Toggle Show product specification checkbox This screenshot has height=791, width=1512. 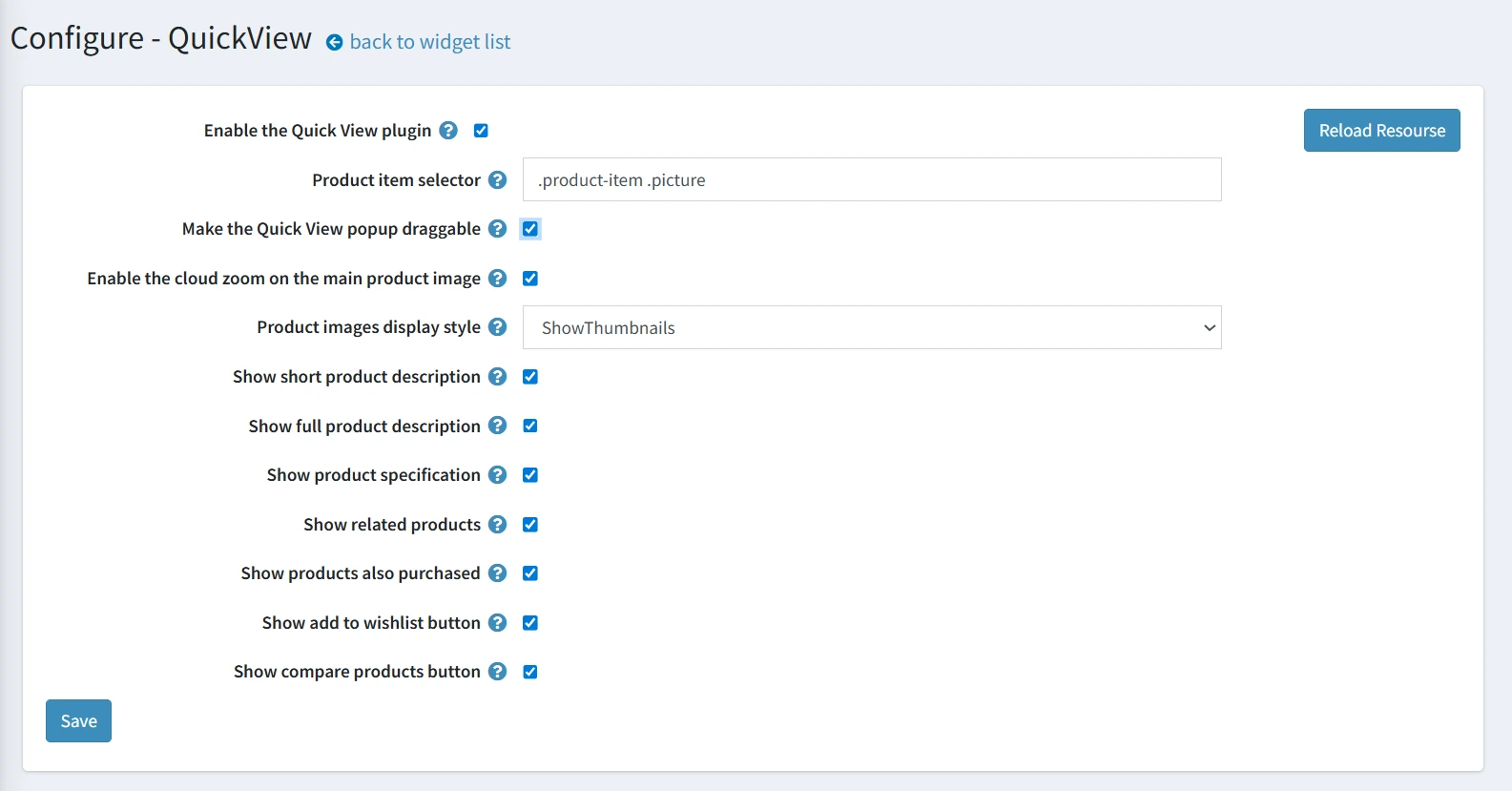pyautogui.click(x=530, y=475)
